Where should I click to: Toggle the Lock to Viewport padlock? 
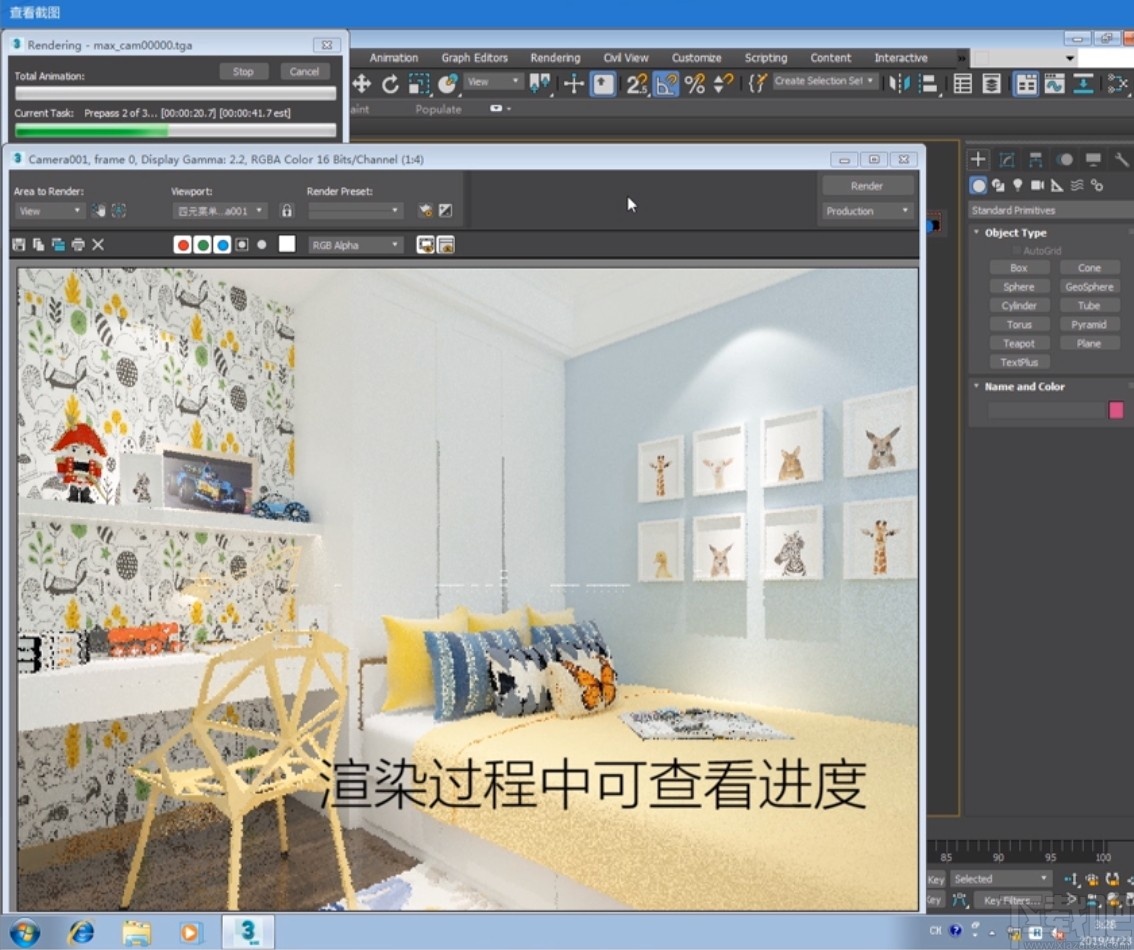[x=287, y=210]
